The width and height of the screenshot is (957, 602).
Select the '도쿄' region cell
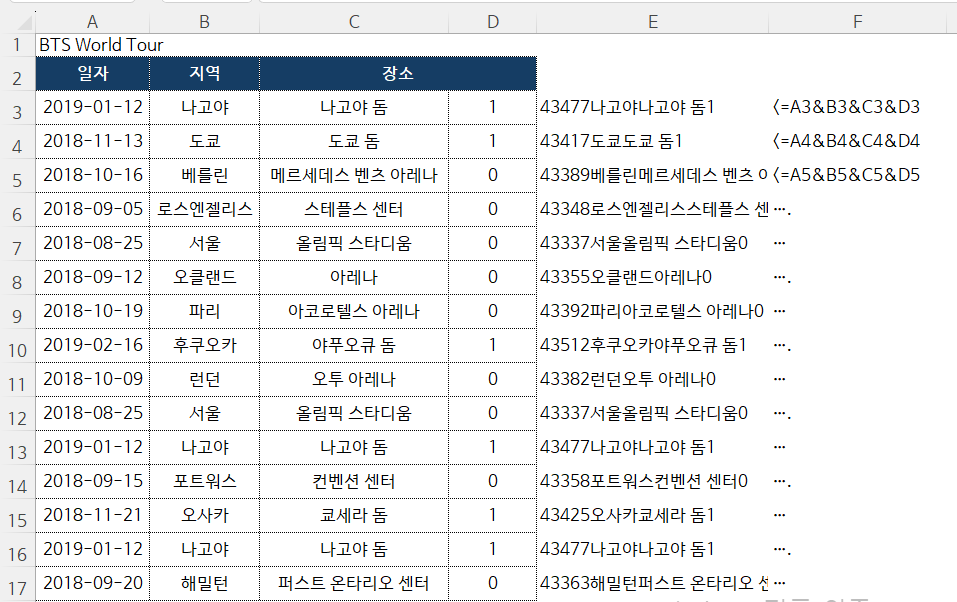pyautogui.click(x=204, y=141)
